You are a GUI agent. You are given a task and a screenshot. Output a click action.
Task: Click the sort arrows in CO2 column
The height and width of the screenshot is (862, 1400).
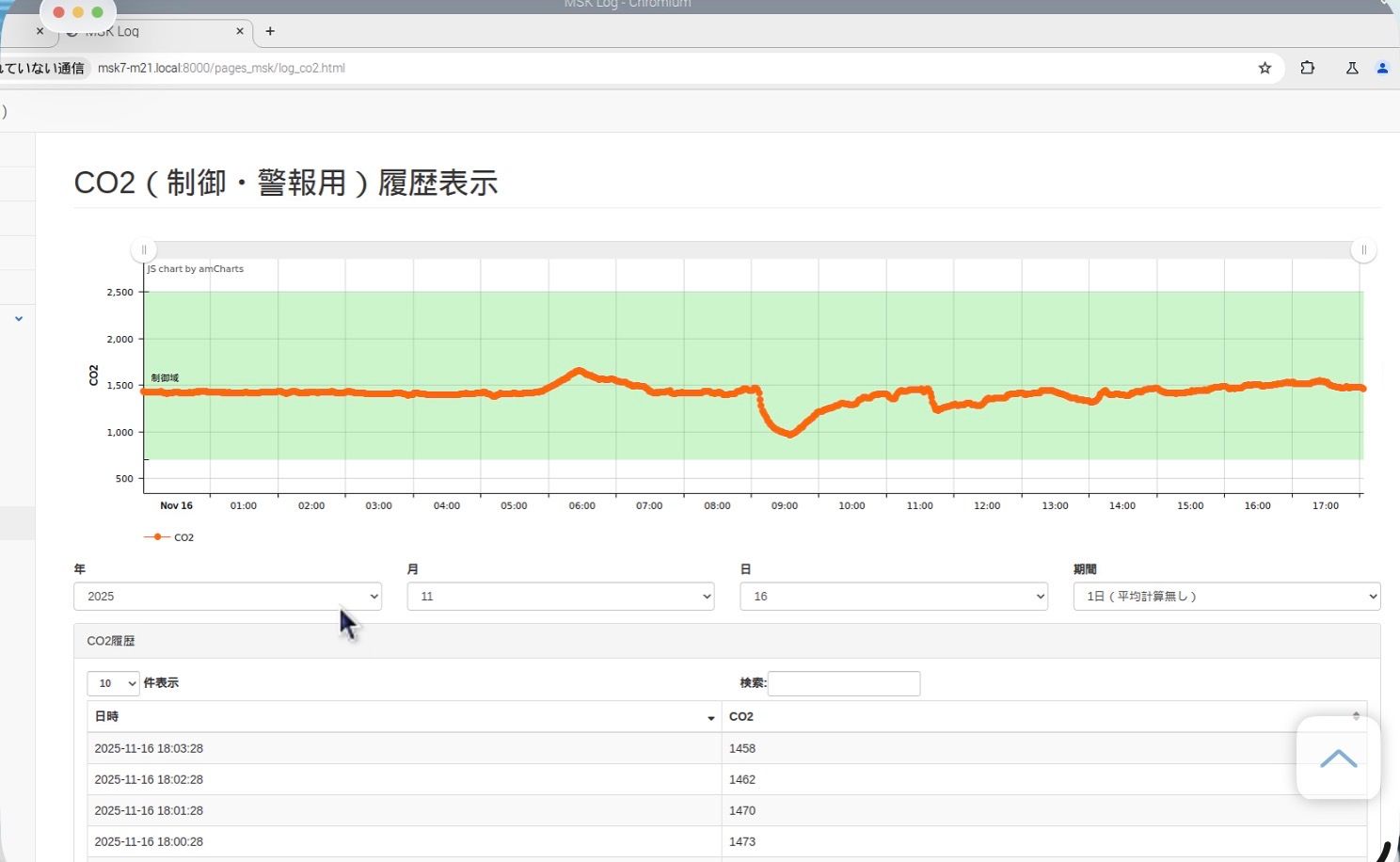click(1355, 716)
